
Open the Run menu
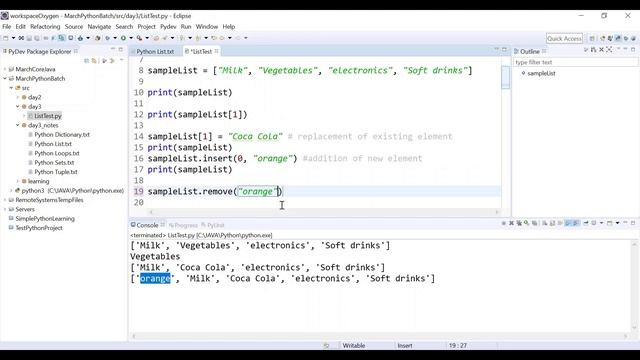pyautogui.click(x=186, y=27)
